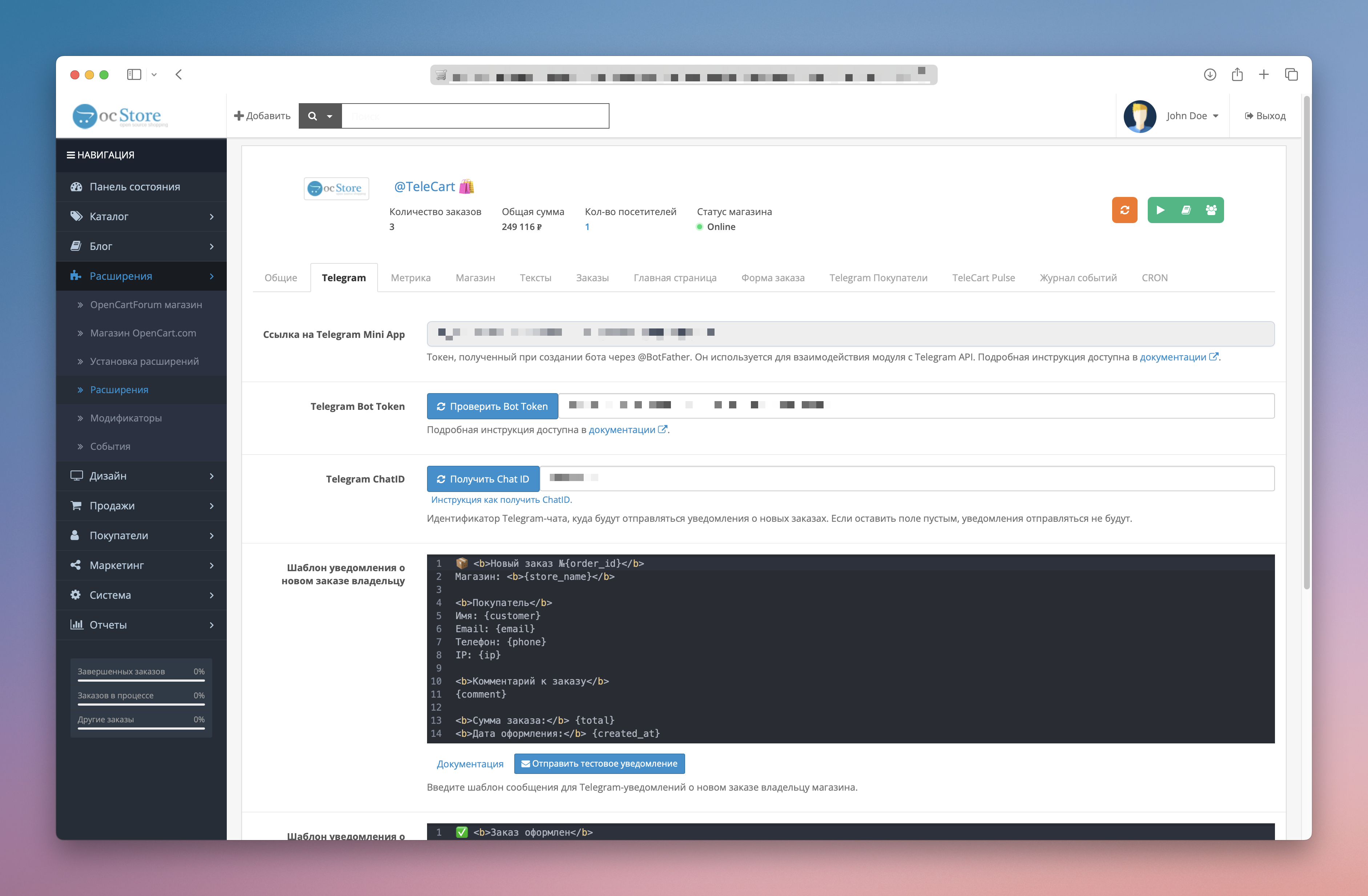Open the John Doe user dropdown

[1192, 116]
